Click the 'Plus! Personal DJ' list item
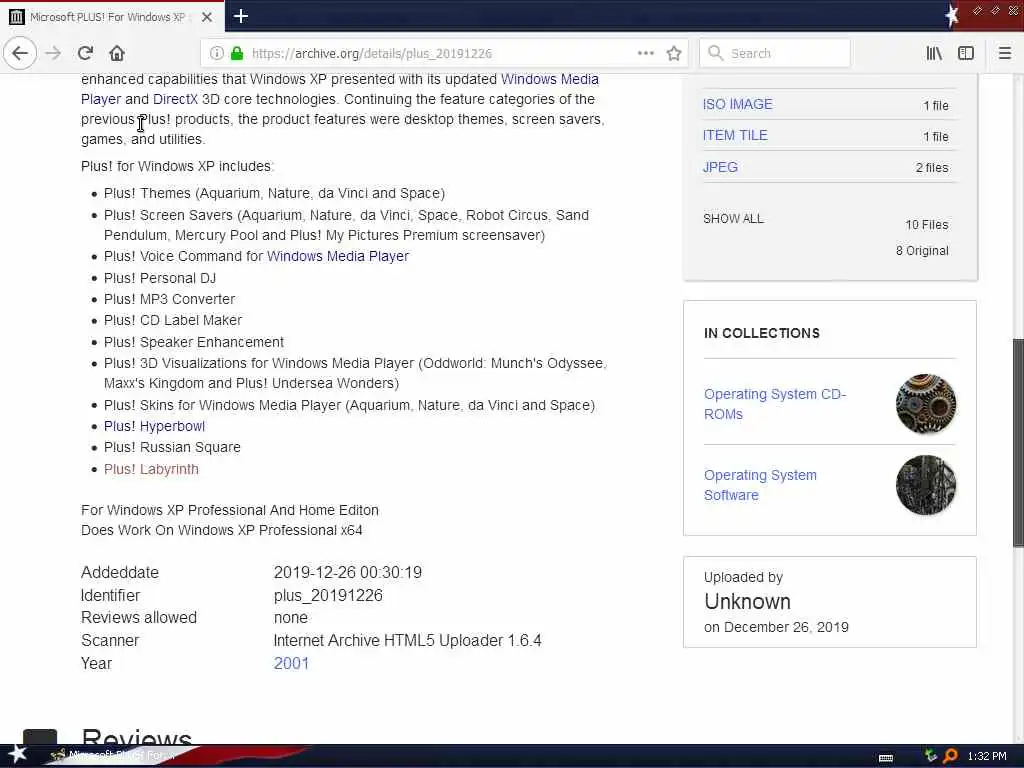This screenshot has width=1024, height=768. (x=160, y=278)
